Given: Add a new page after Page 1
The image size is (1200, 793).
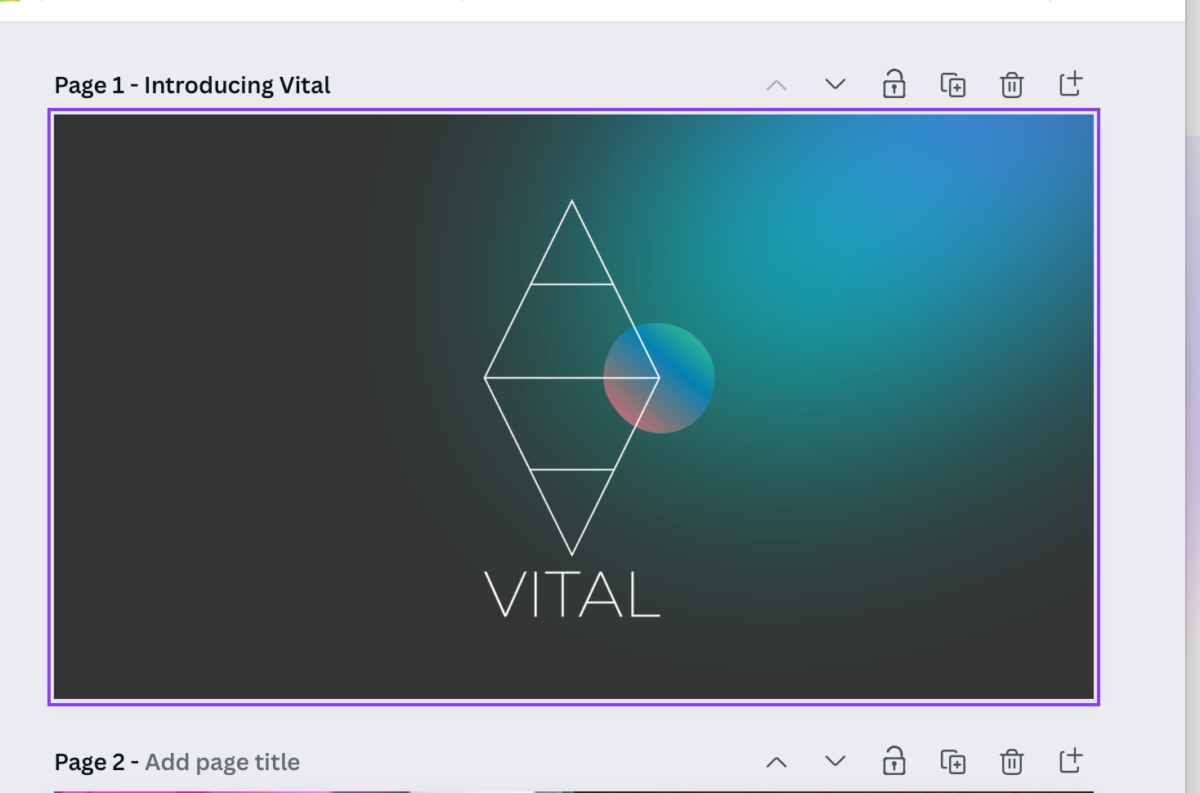Looking at the screenshot, I should tap(1070, 84).
